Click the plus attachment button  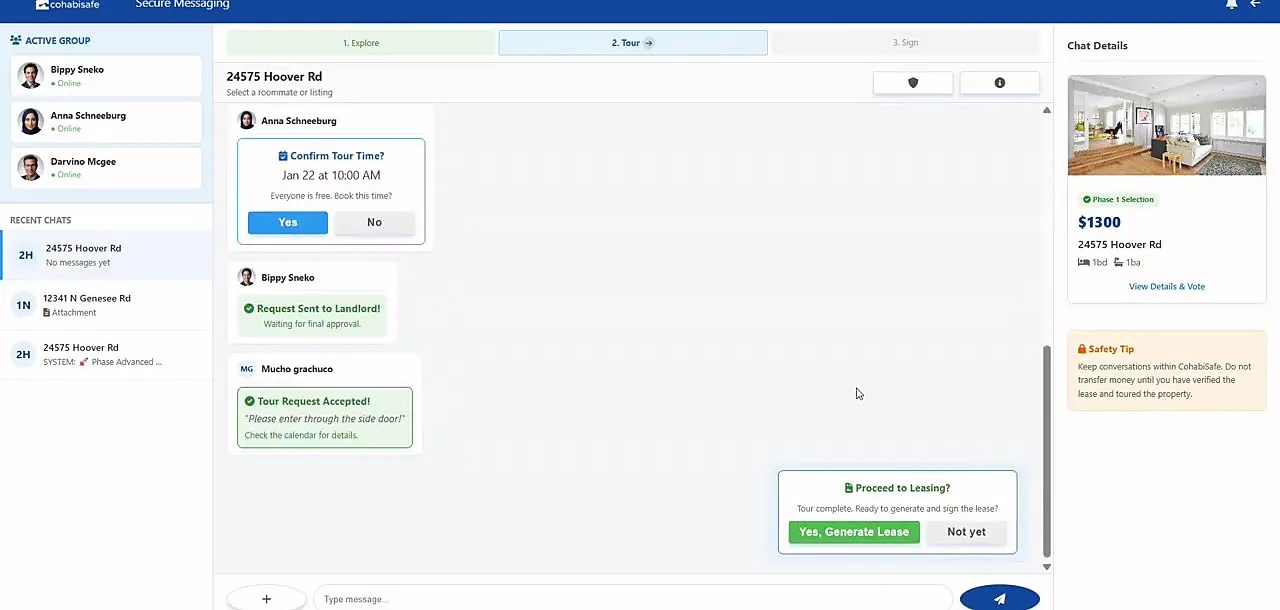pos(266,599)
